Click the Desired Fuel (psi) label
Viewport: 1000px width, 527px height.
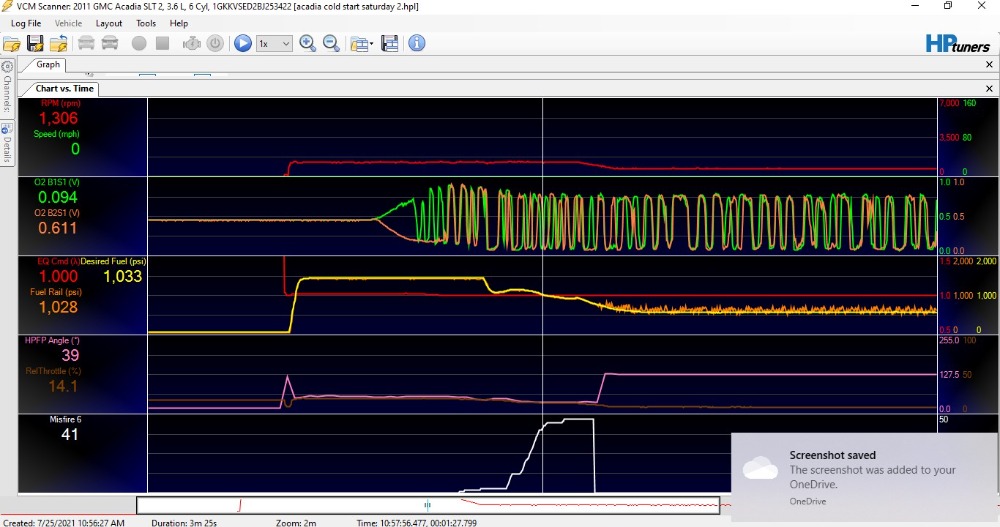point(113,262)
